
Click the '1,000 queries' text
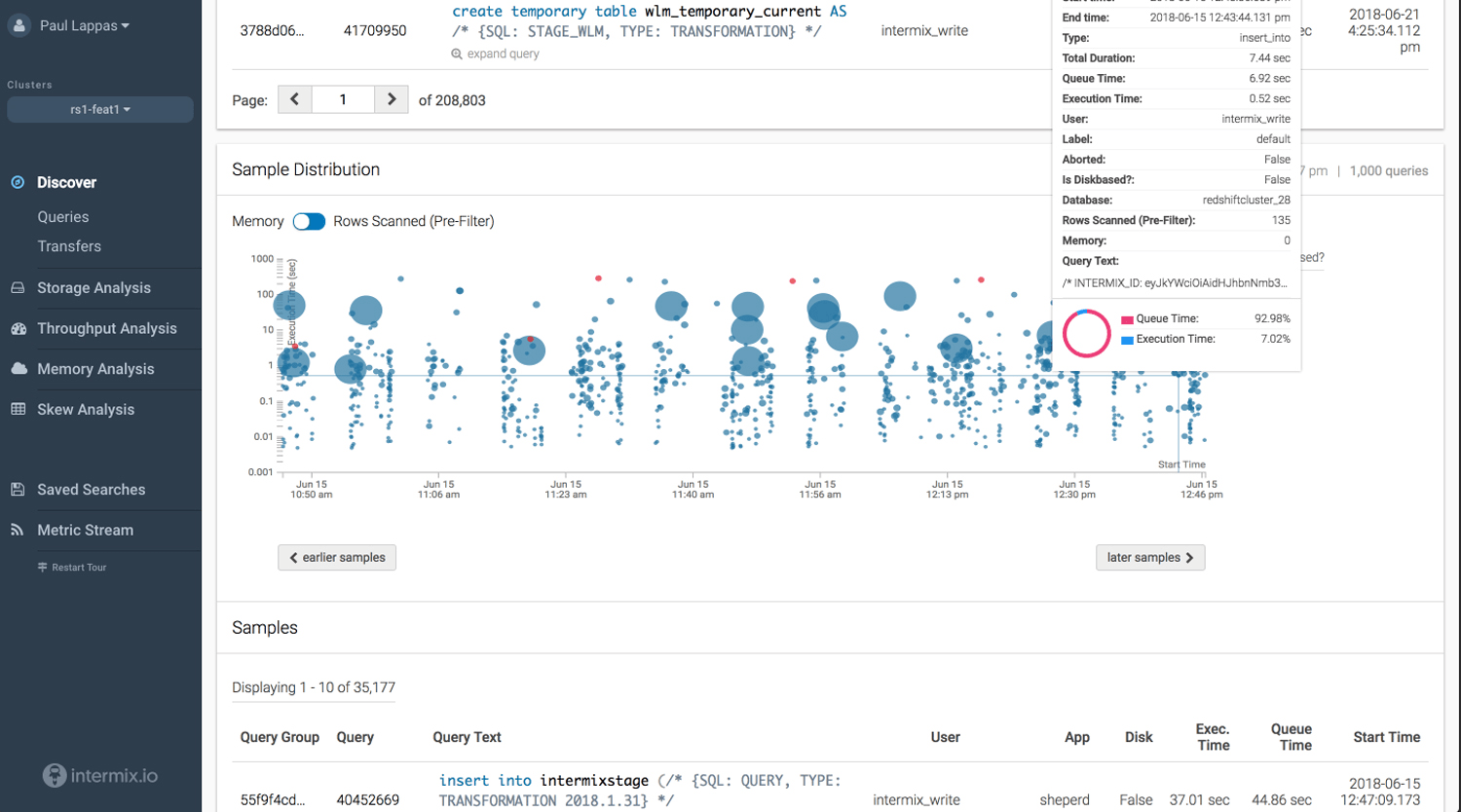(1389, 171)
